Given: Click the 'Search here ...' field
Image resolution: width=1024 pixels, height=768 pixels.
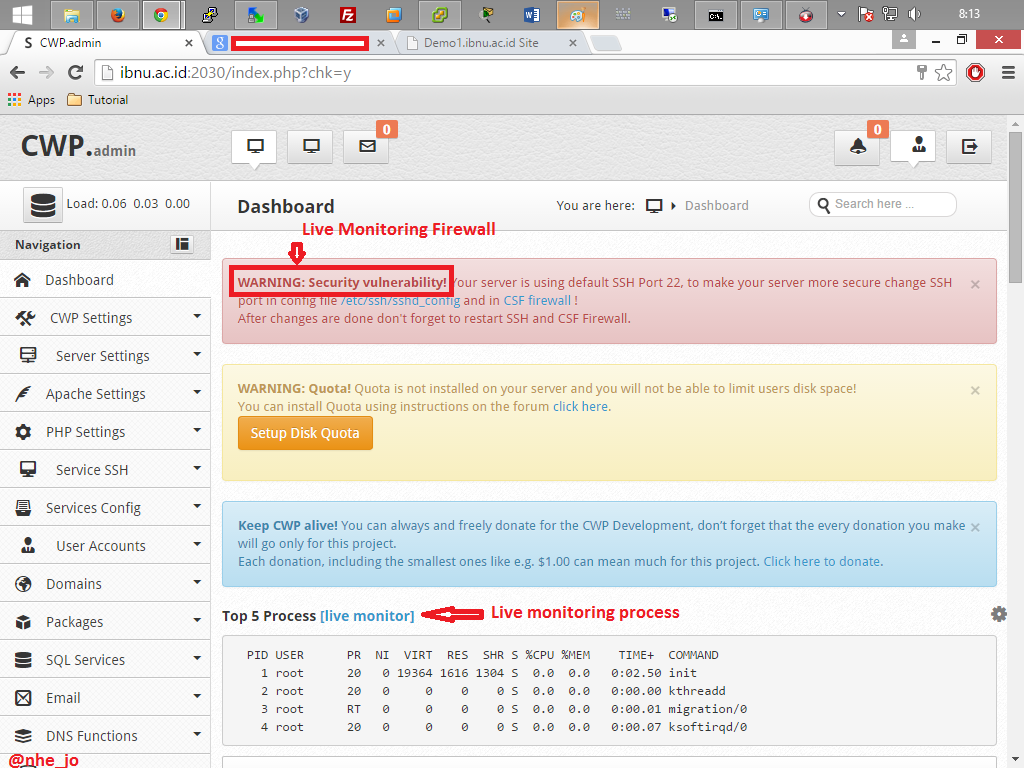Looking at the screenshot, I should 883,204.
